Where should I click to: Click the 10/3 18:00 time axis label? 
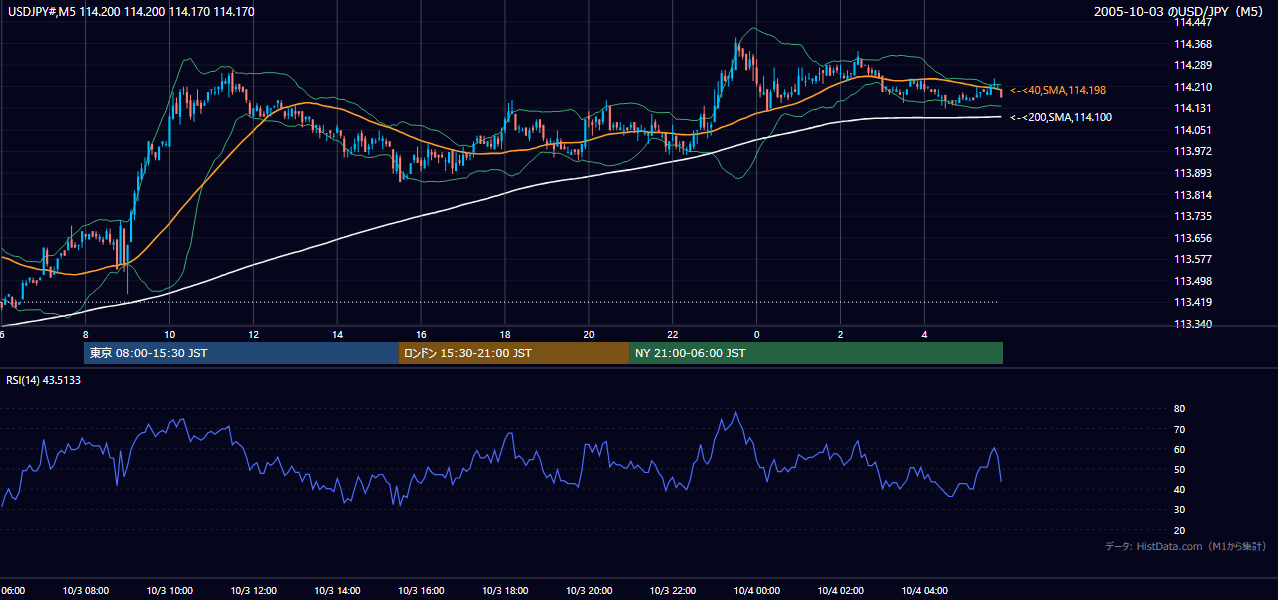coord(505,591)
